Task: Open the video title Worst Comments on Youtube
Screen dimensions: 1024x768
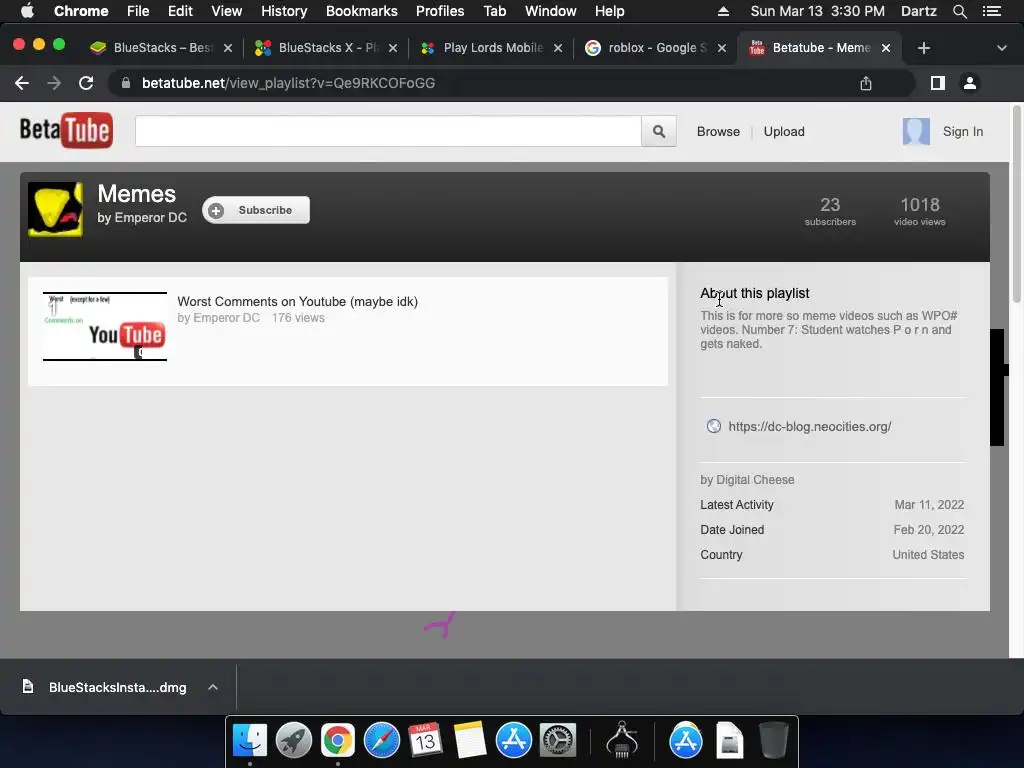Action: click(297, 301)
